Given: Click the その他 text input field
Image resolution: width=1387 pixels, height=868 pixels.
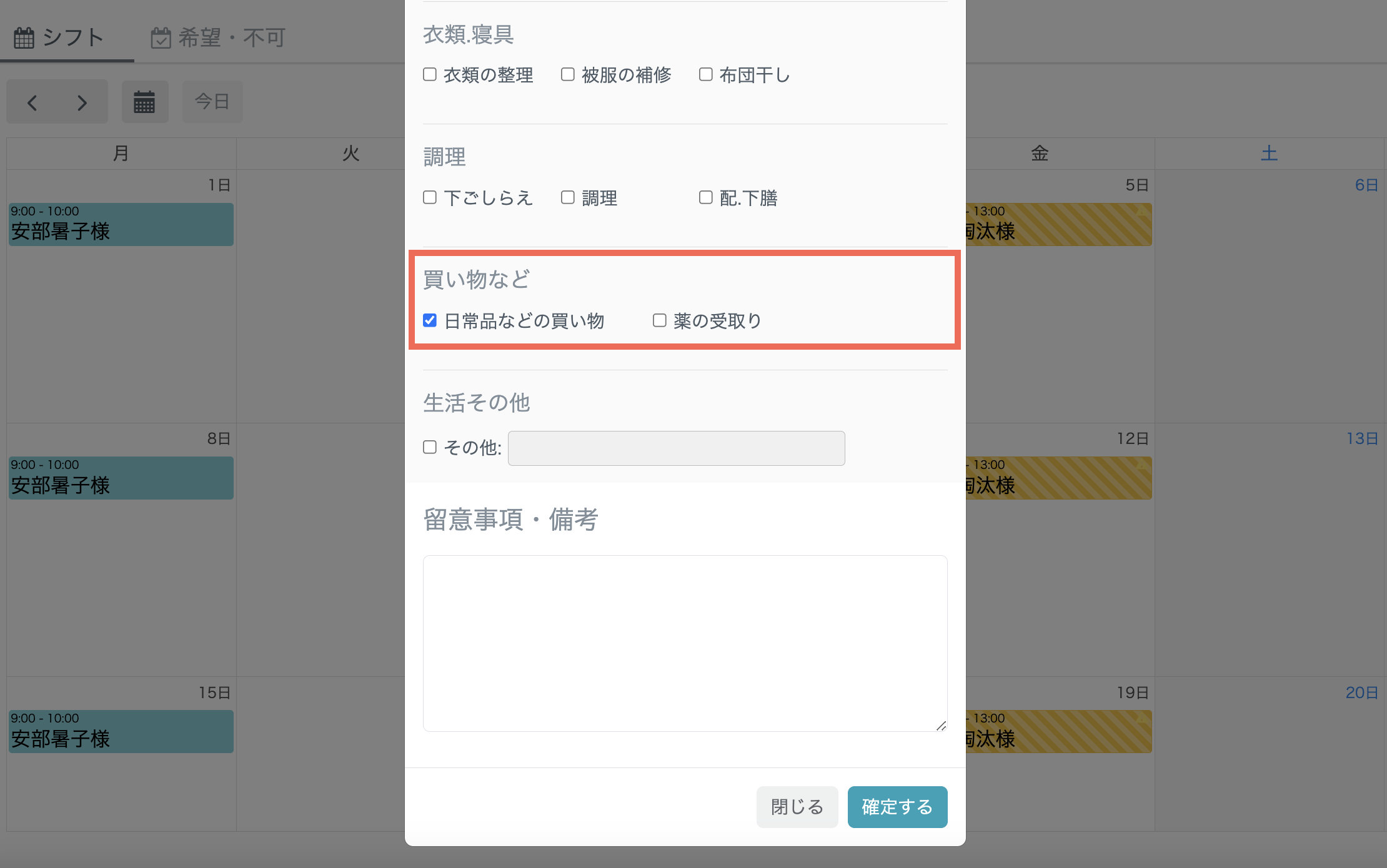Looking at the screenshot, I should point(676,448).
